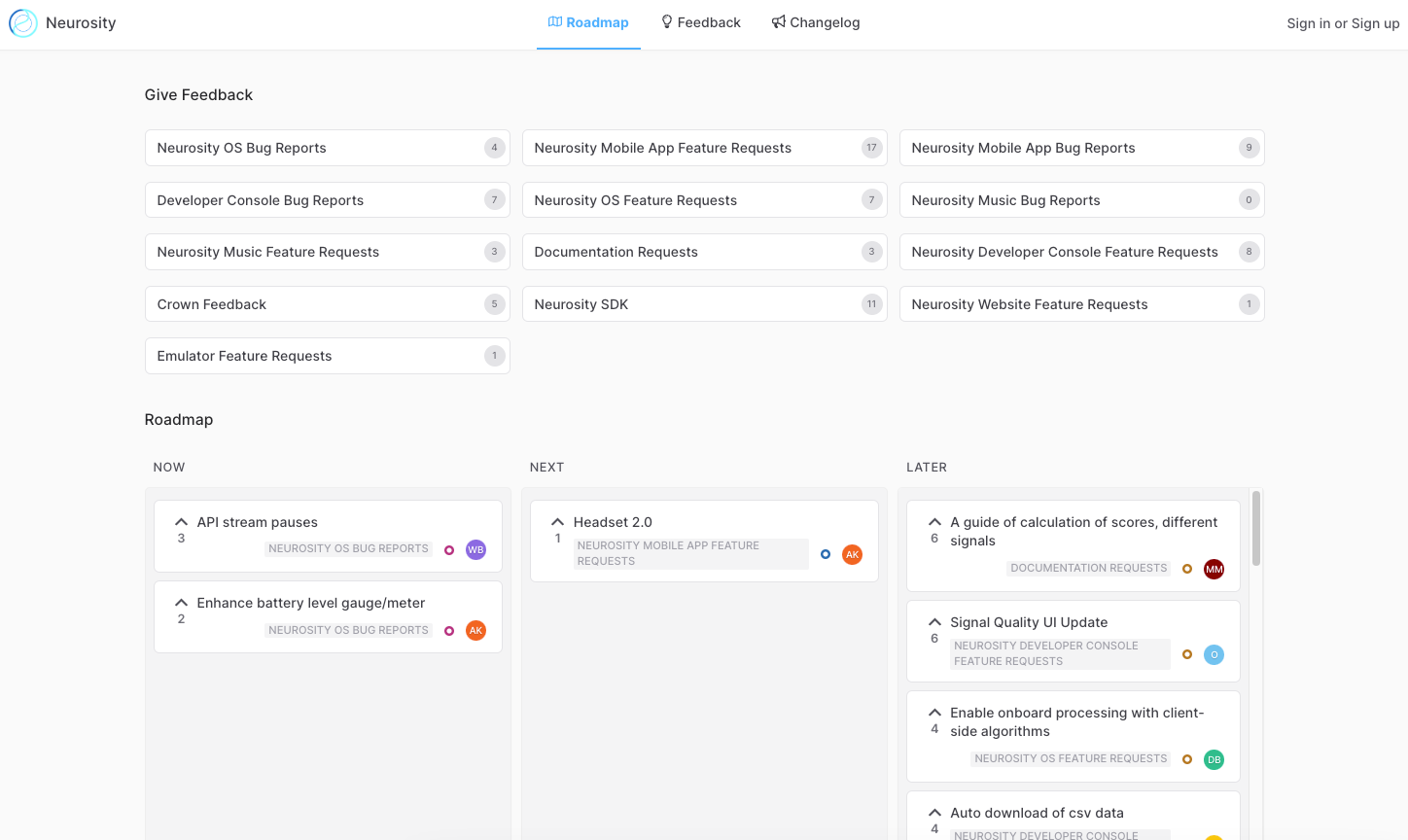Click the NOW column heading
1408x840 pixels.
(x=169, y=467)
